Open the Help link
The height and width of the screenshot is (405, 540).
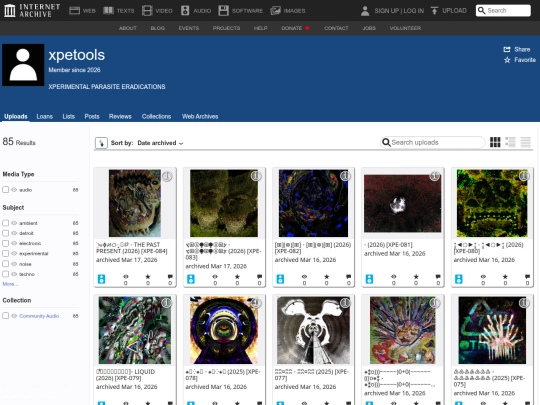click(261, 28)
